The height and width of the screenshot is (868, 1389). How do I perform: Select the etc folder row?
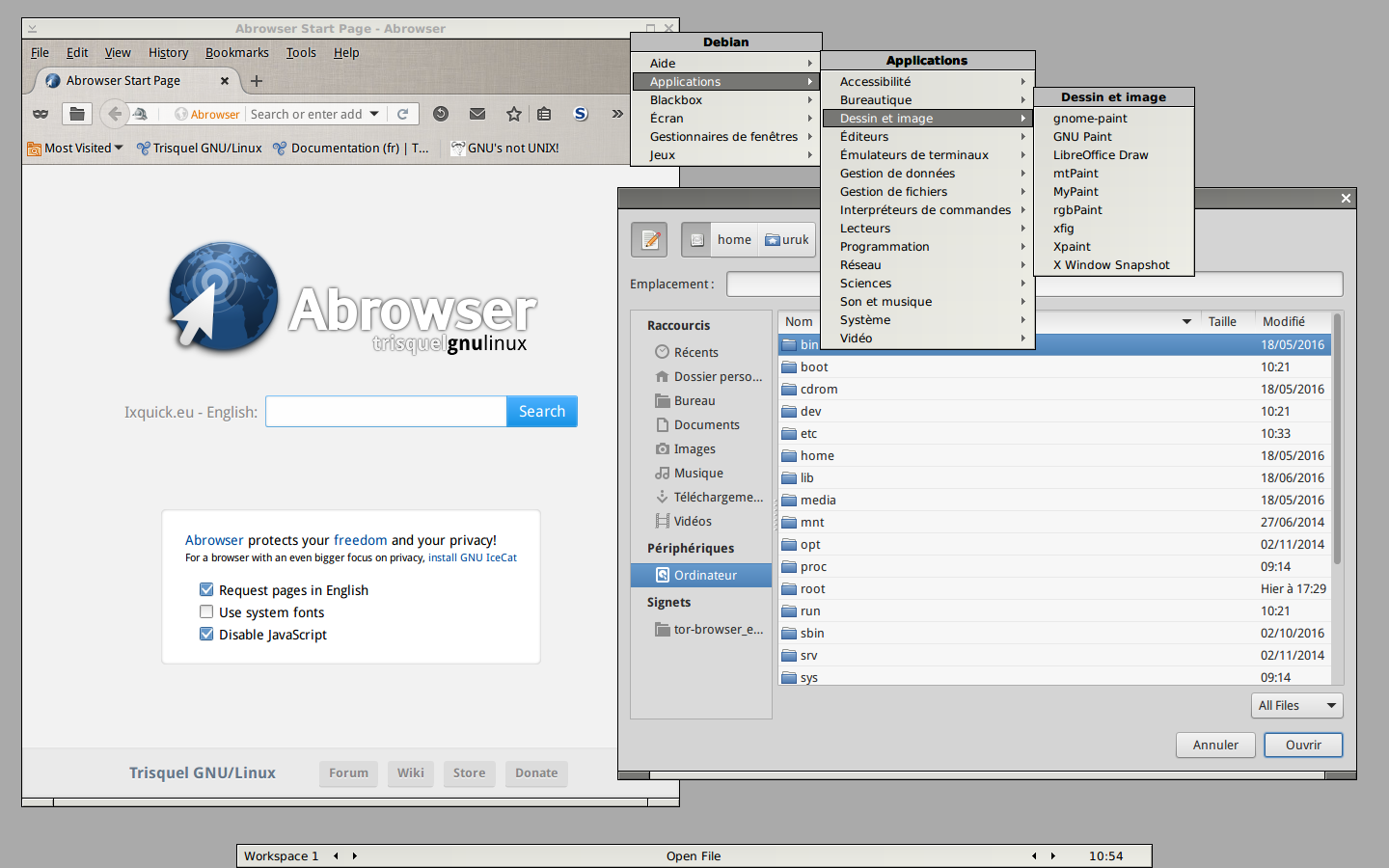pos(1054,433)
